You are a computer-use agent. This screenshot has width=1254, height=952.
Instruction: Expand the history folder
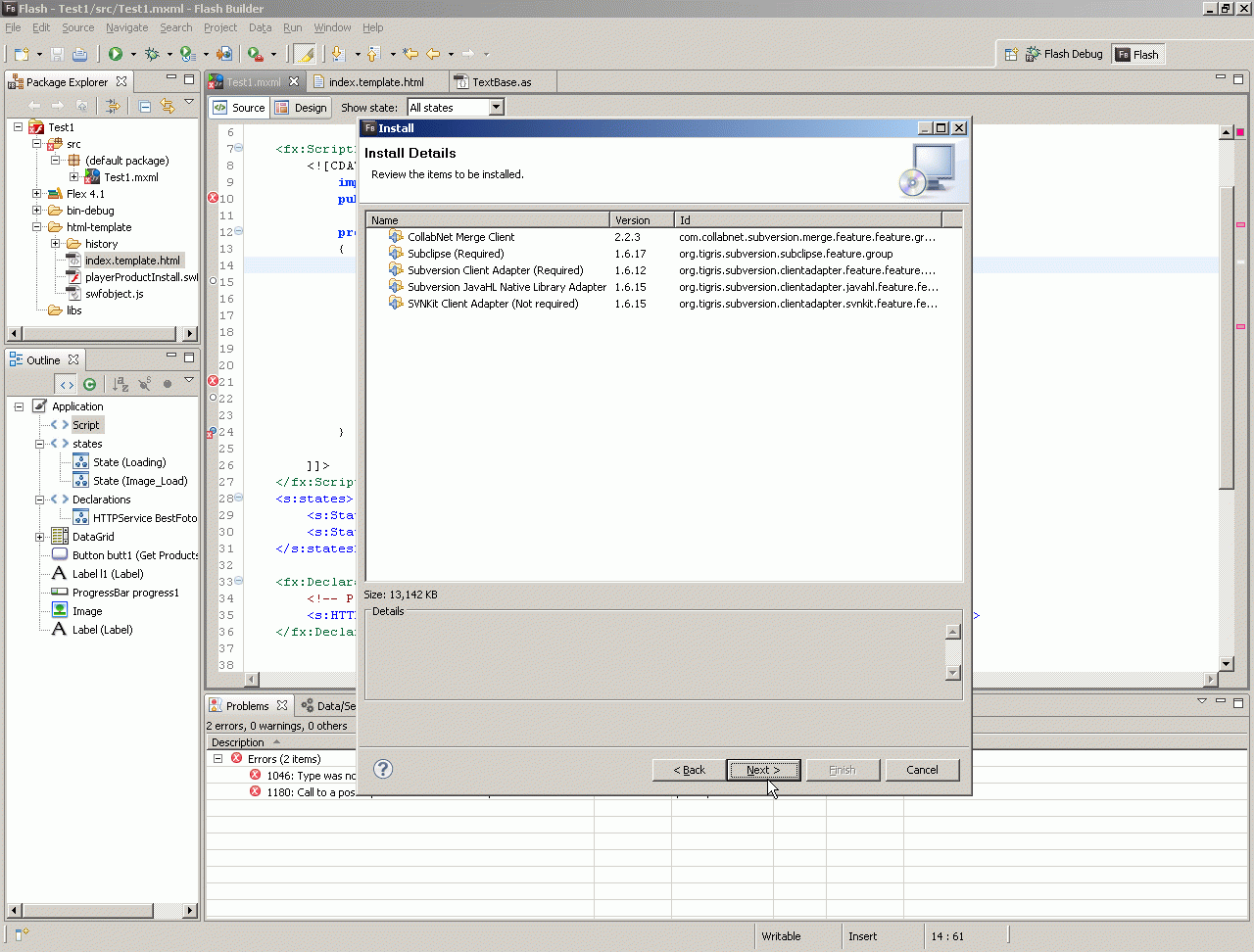tap(55, 244)
